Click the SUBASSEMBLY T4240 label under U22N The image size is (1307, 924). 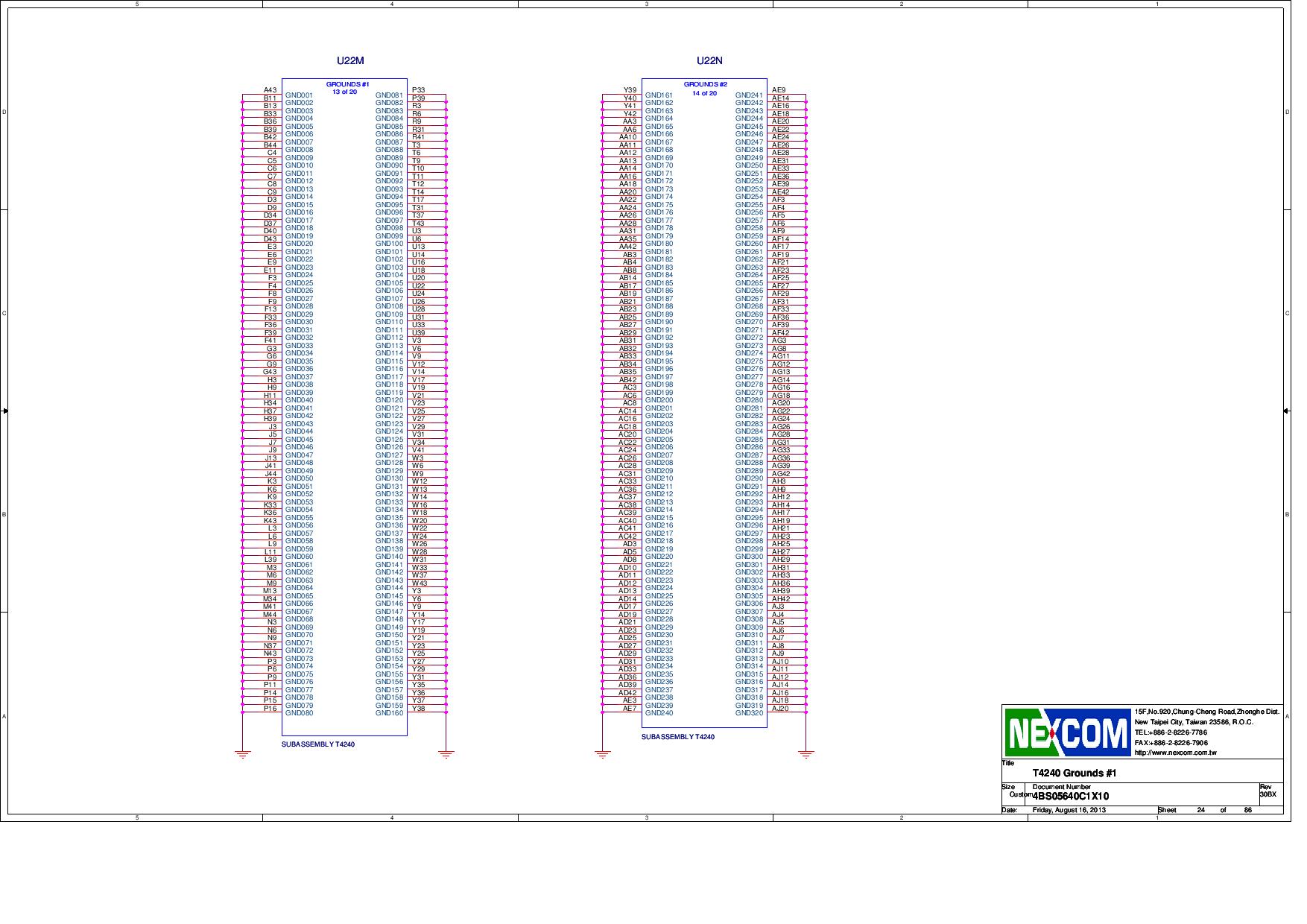[x=677, y=738]
